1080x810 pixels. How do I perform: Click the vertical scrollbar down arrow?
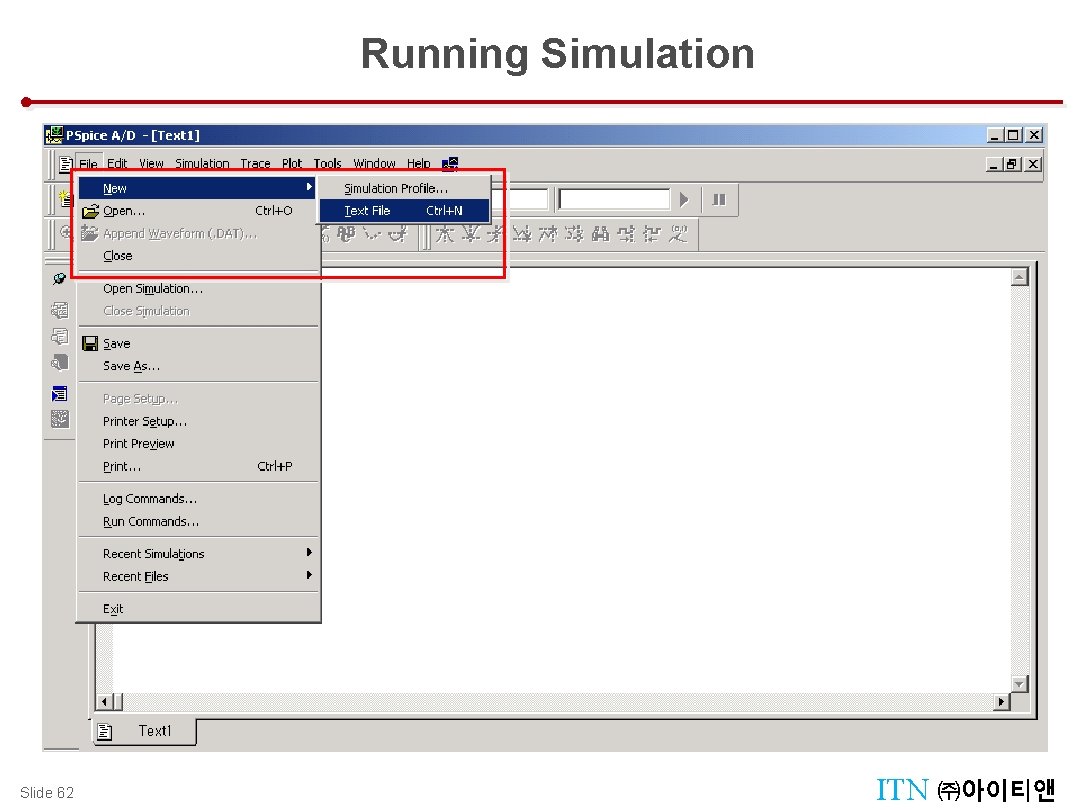1019,684
